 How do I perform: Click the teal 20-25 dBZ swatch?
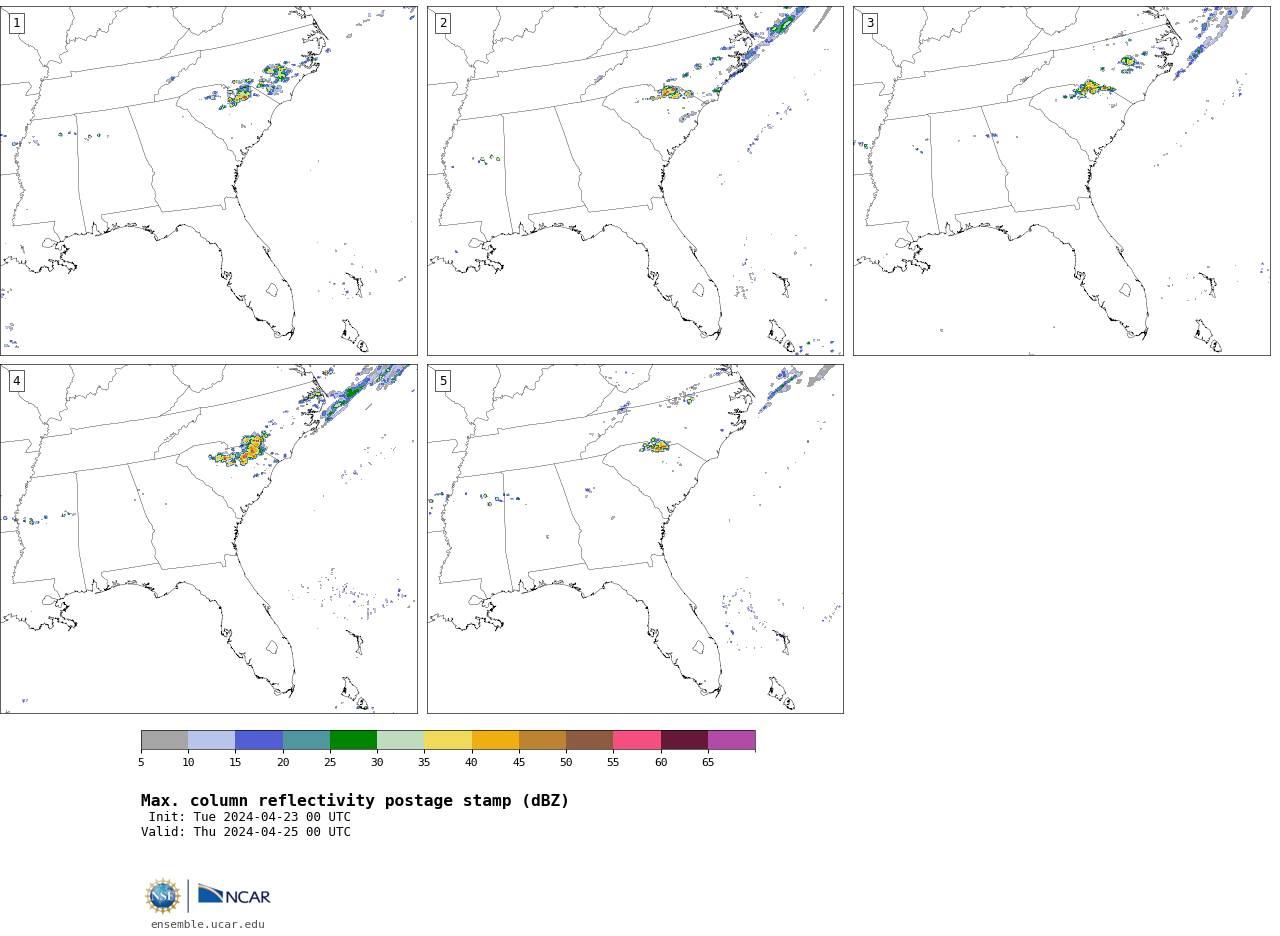306,740
